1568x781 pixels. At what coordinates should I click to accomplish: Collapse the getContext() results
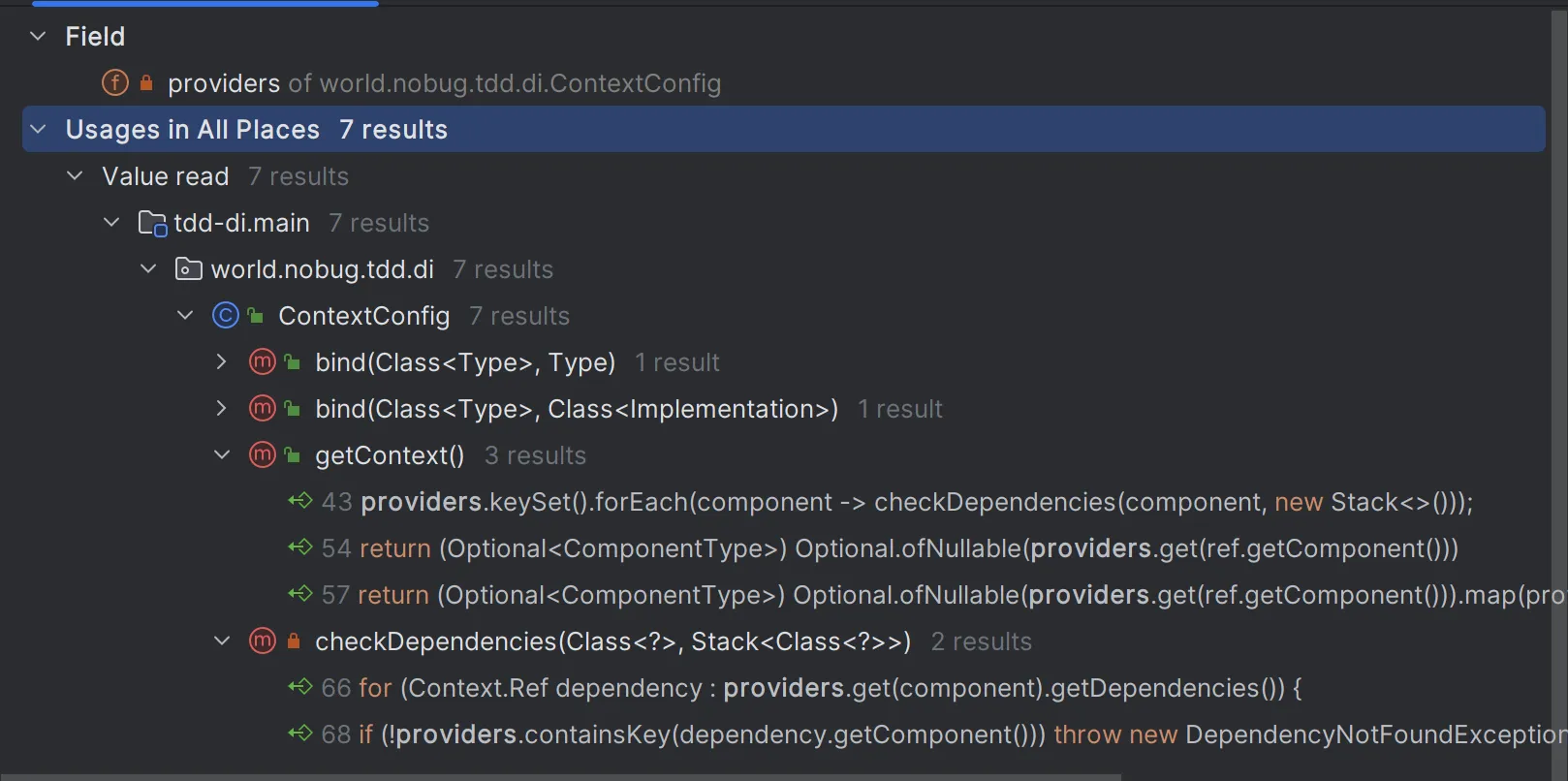[x=222, y=455]
